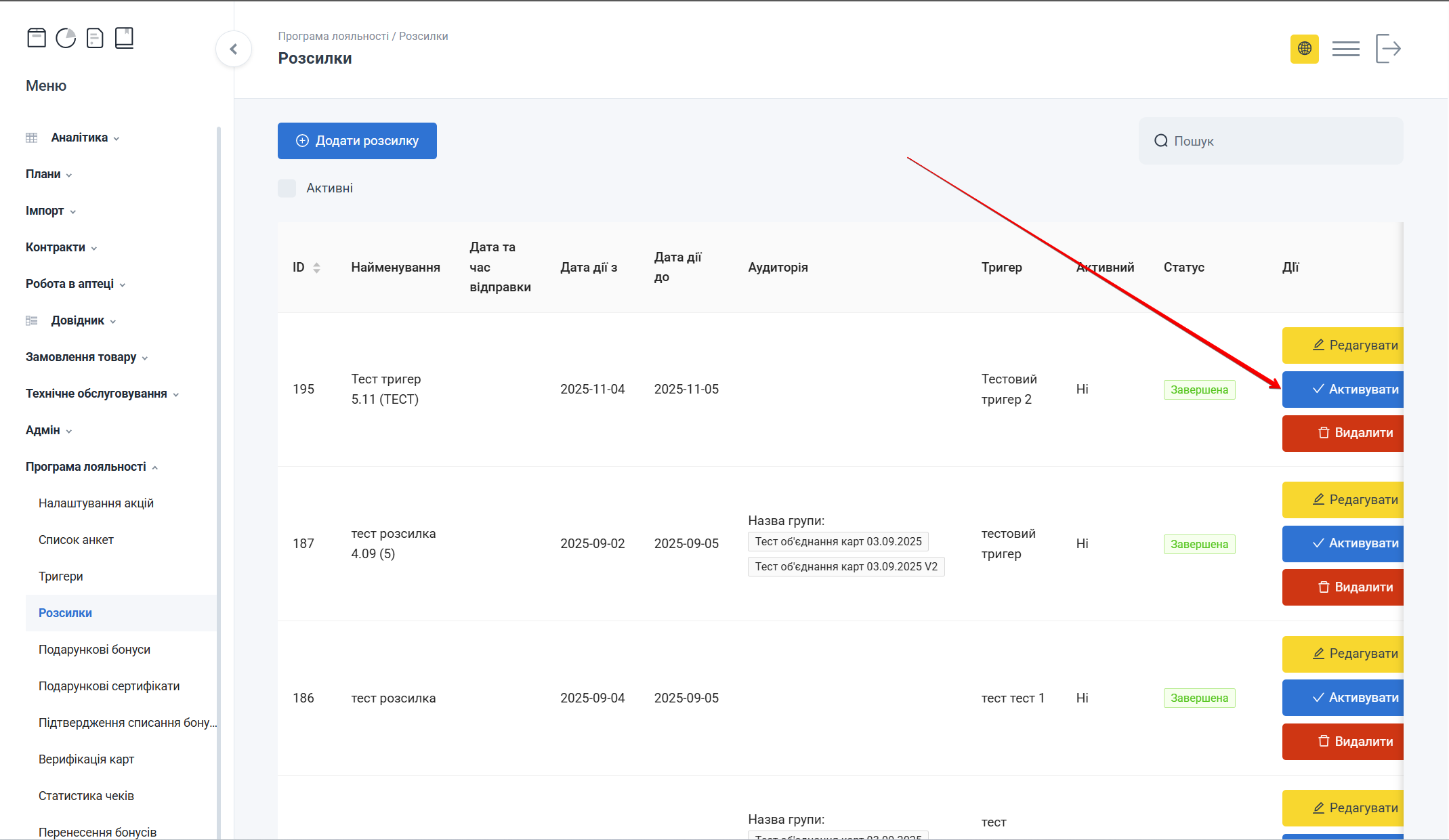Collapse the Програма лояльності section
This screenshot has height=840, width=1449.
click(x=86, y=467)
